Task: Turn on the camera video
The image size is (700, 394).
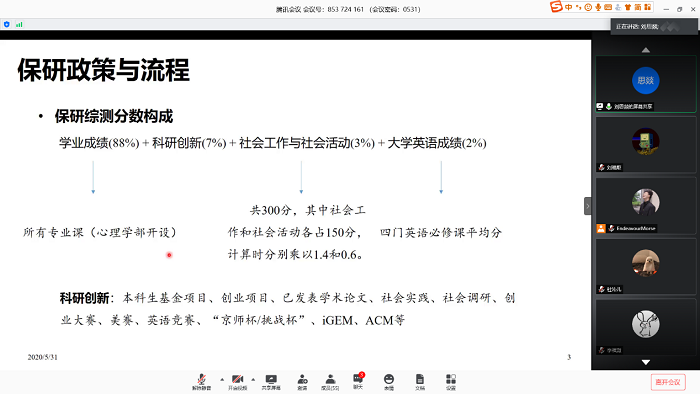Action: click(238, 382)
